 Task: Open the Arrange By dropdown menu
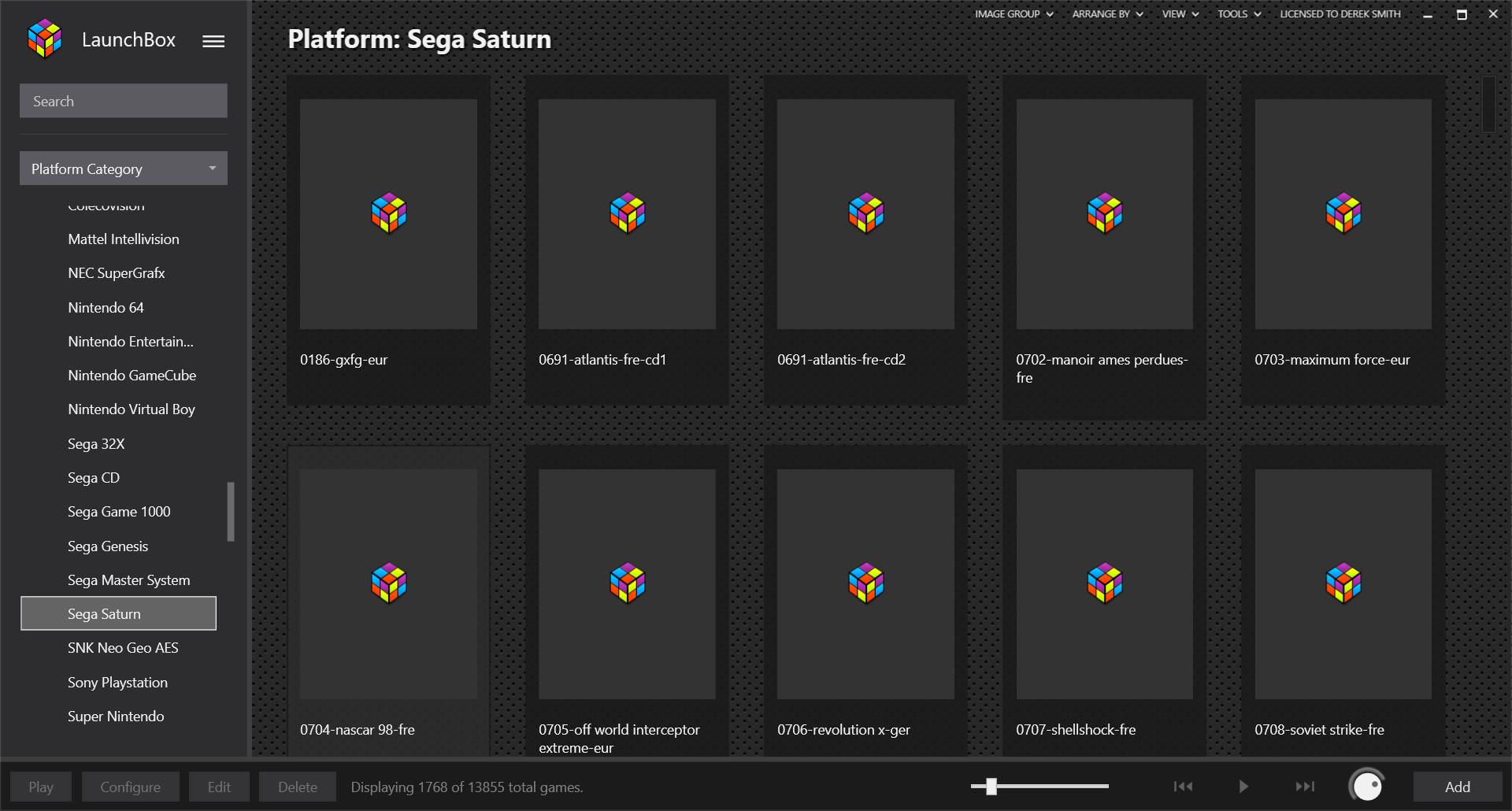point(1107,14)
